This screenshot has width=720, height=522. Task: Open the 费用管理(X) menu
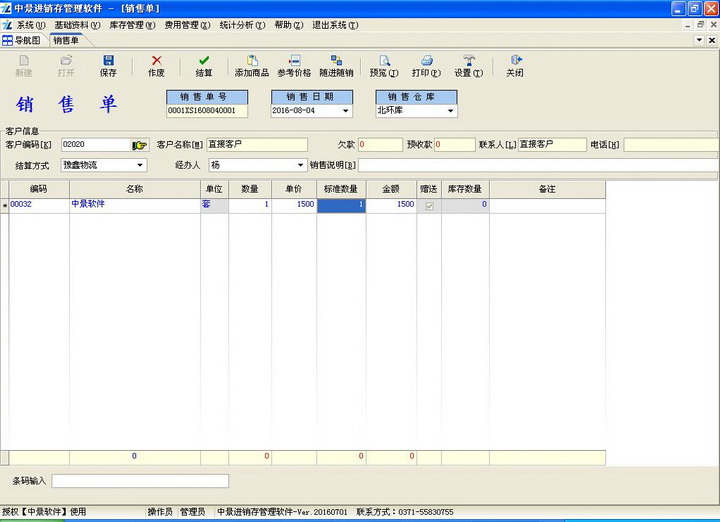tap(187, 25)
